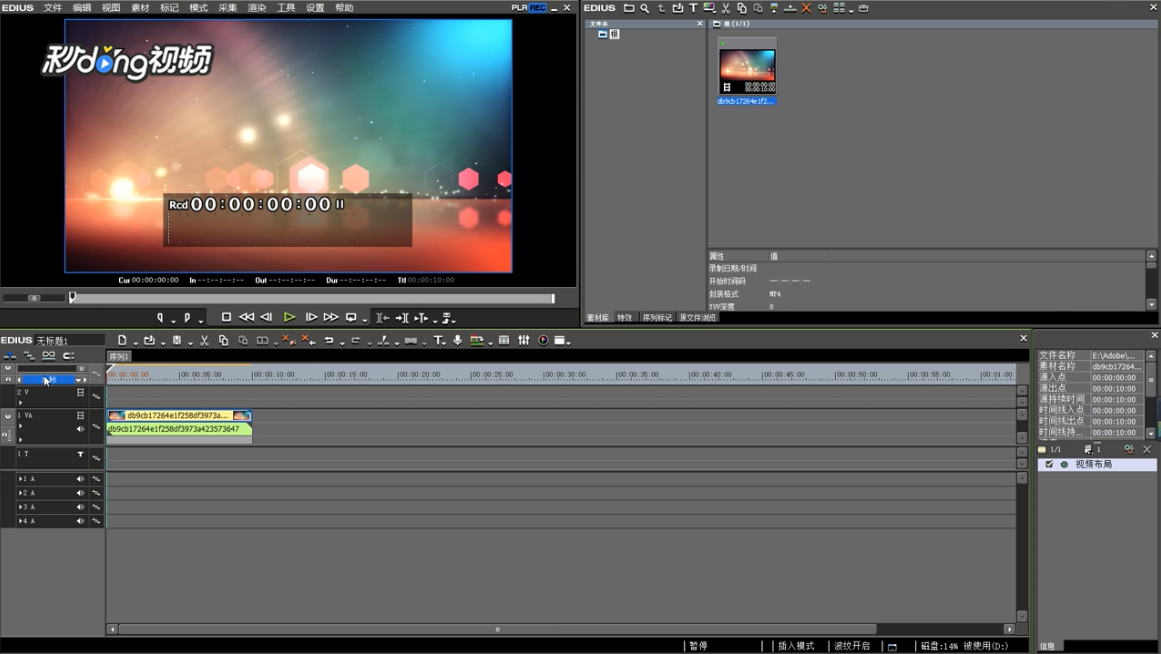Open 文件 menu

[x=53, y=7]
